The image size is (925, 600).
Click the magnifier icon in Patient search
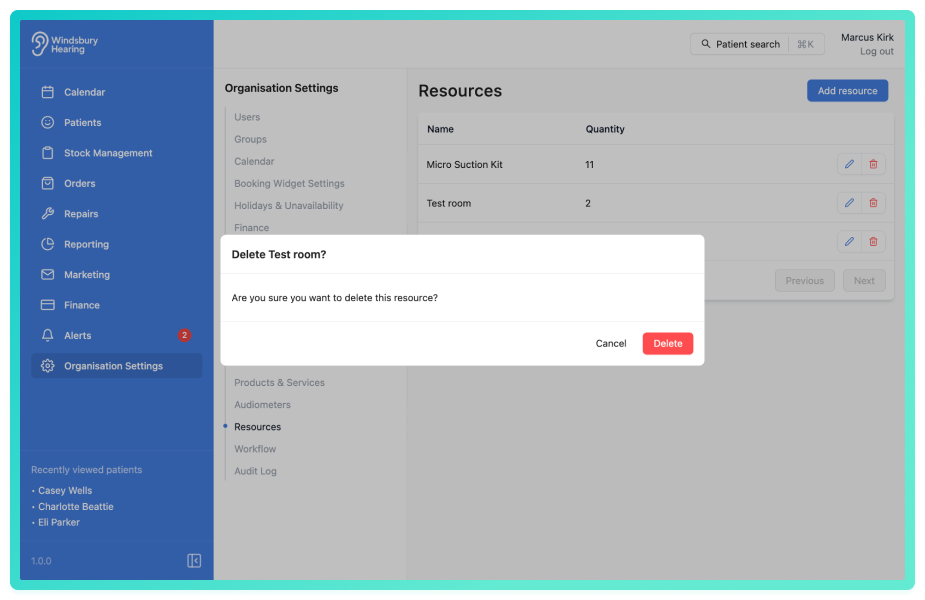(x=706, y=44)
